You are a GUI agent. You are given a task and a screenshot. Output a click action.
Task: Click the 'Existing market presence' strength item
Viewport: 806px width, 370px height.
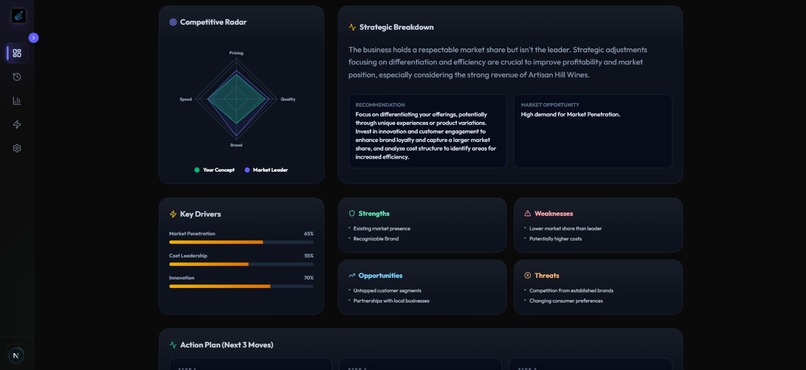point(382,229)
